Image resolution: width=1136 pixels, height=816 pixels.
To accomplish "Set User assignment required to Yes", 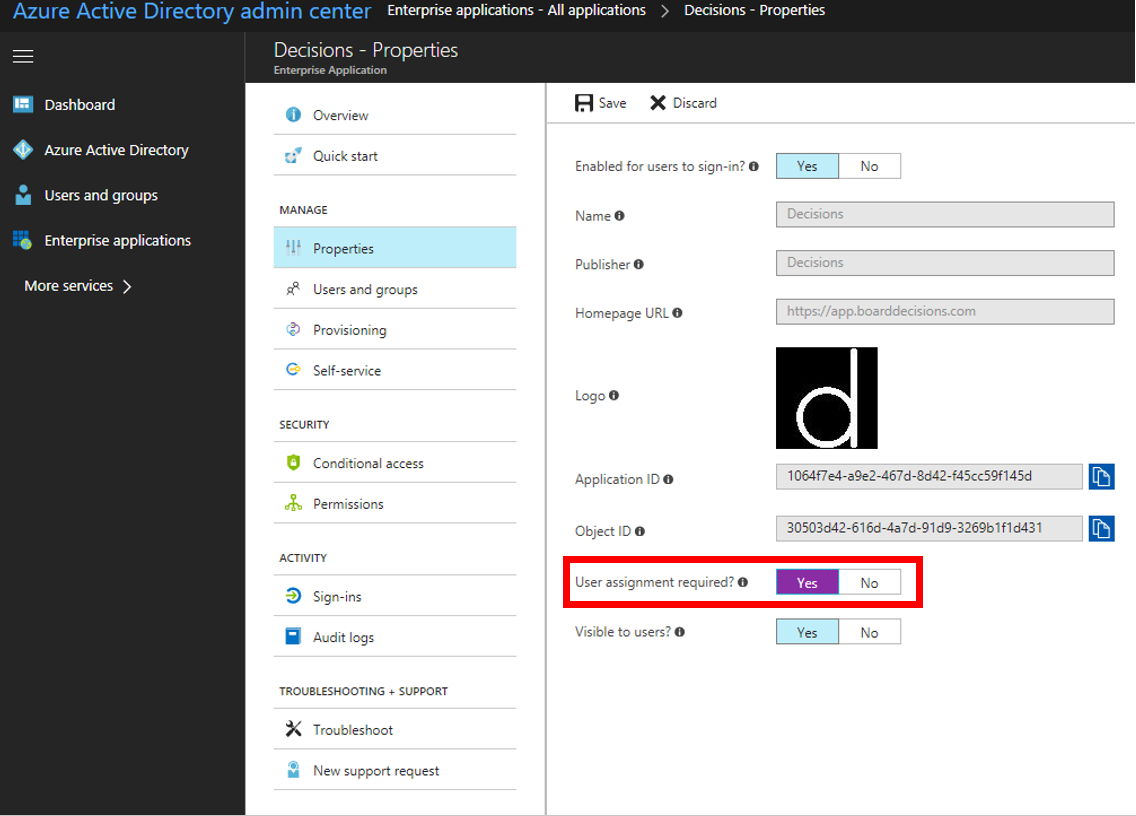I will (807, 583).
